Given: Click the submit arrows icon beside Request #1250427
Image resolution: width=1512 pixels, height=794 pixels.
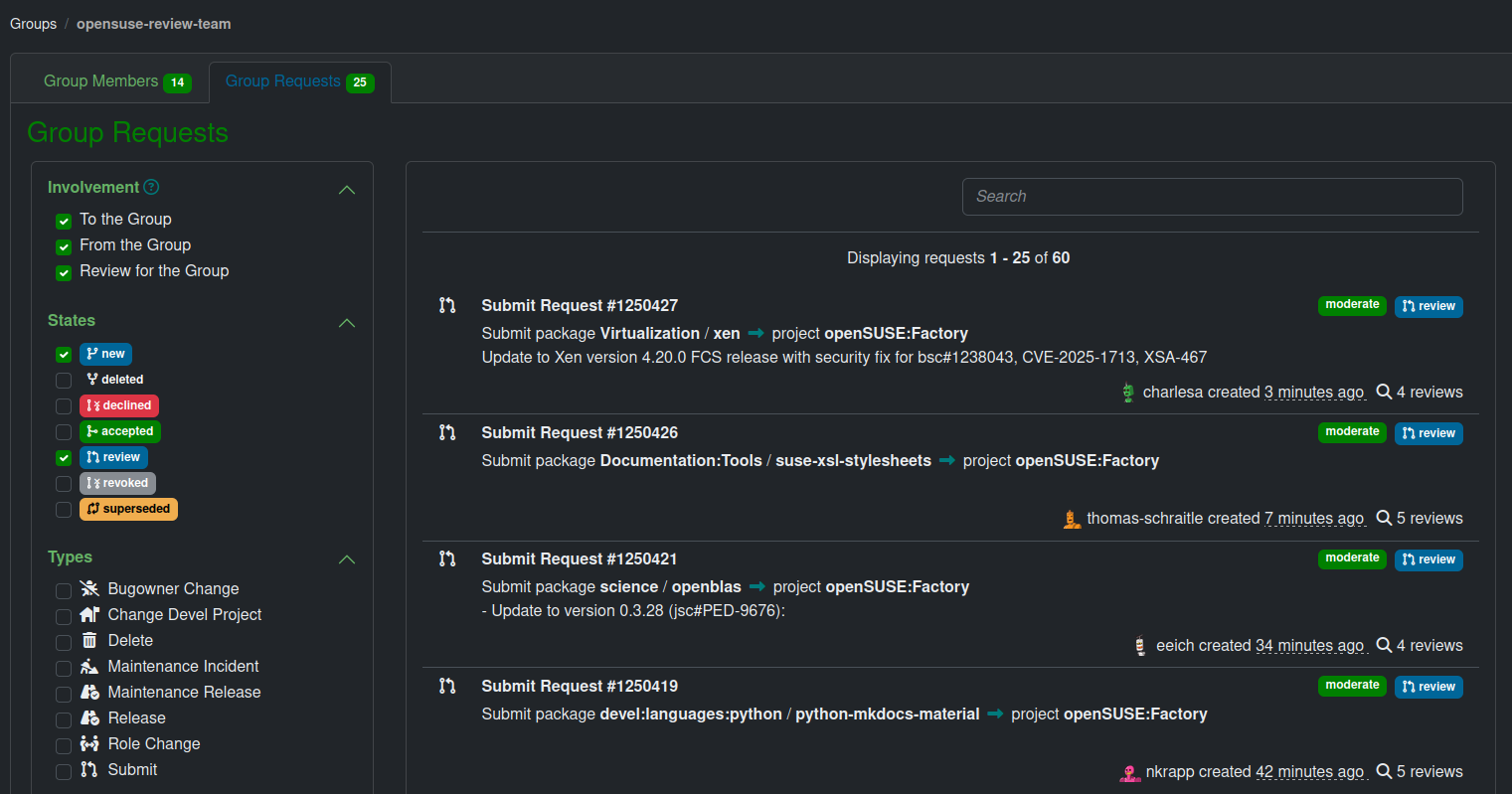Looking at the screenshot, I should (446, 306).
